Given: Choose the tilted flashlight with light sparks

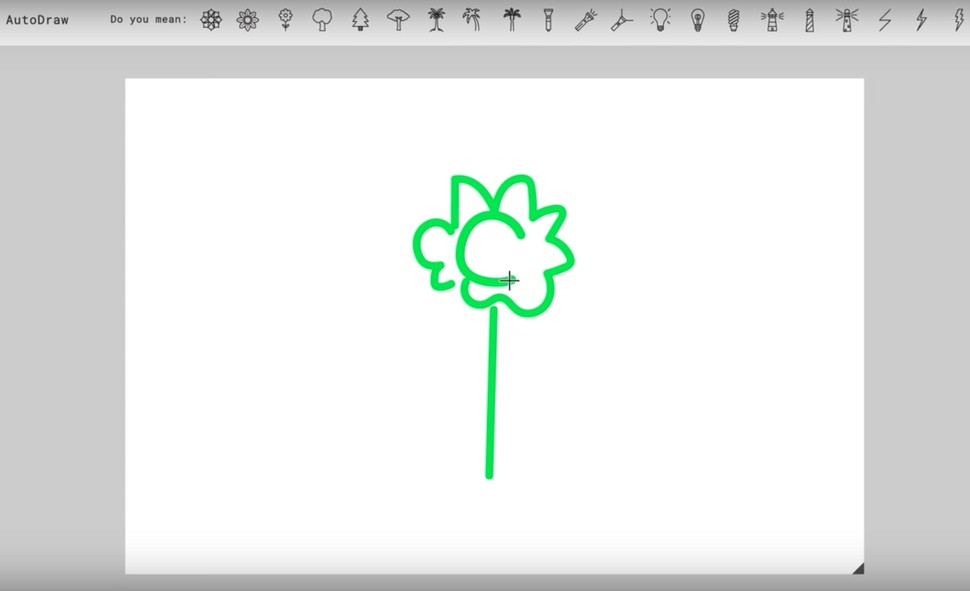Looking at the screenshot, I should tap(585, 20).
